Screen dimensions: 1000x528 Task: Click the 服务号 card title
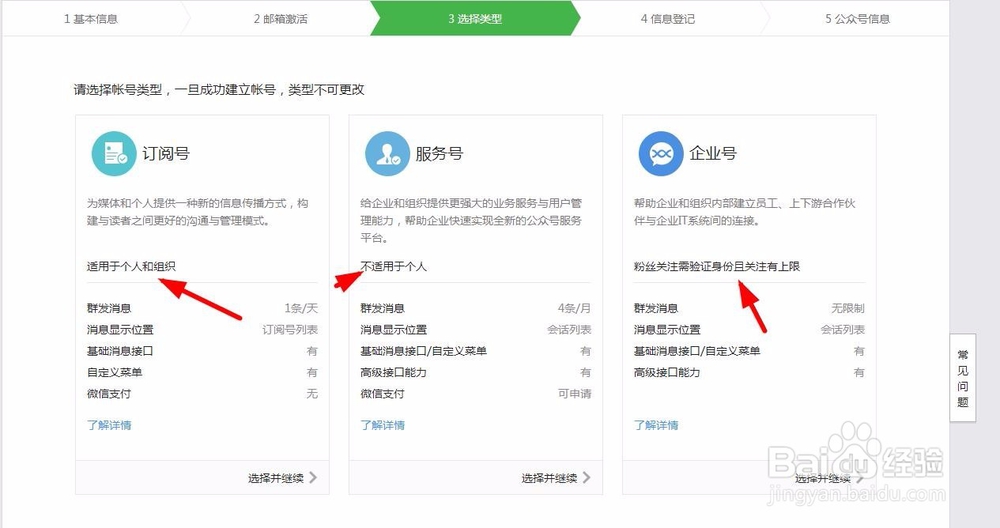coord(439,154)
